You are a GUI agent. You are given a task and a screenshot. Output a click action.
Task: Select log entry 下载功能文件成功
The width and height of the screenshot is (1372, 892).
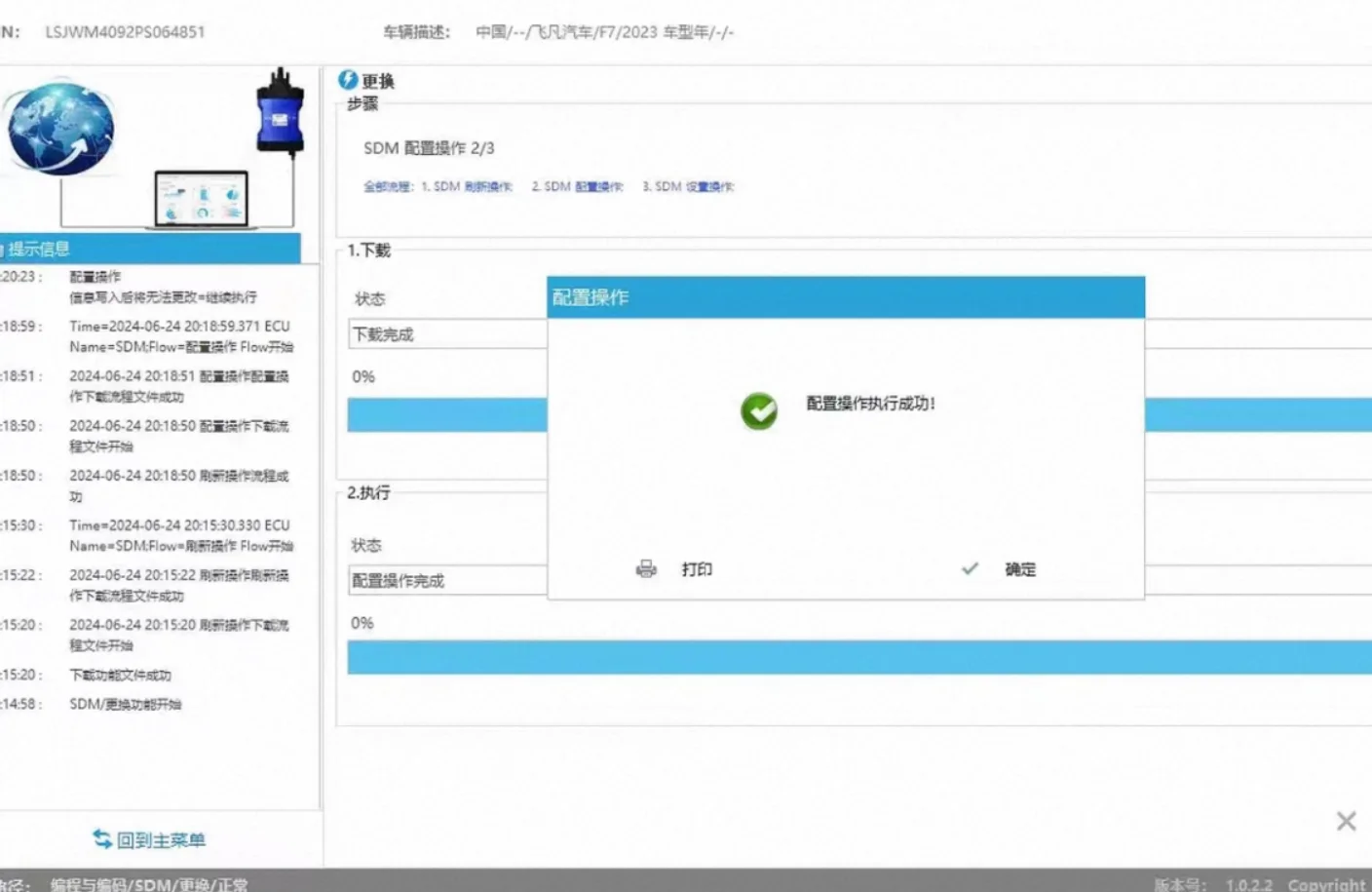coord(120,675)
